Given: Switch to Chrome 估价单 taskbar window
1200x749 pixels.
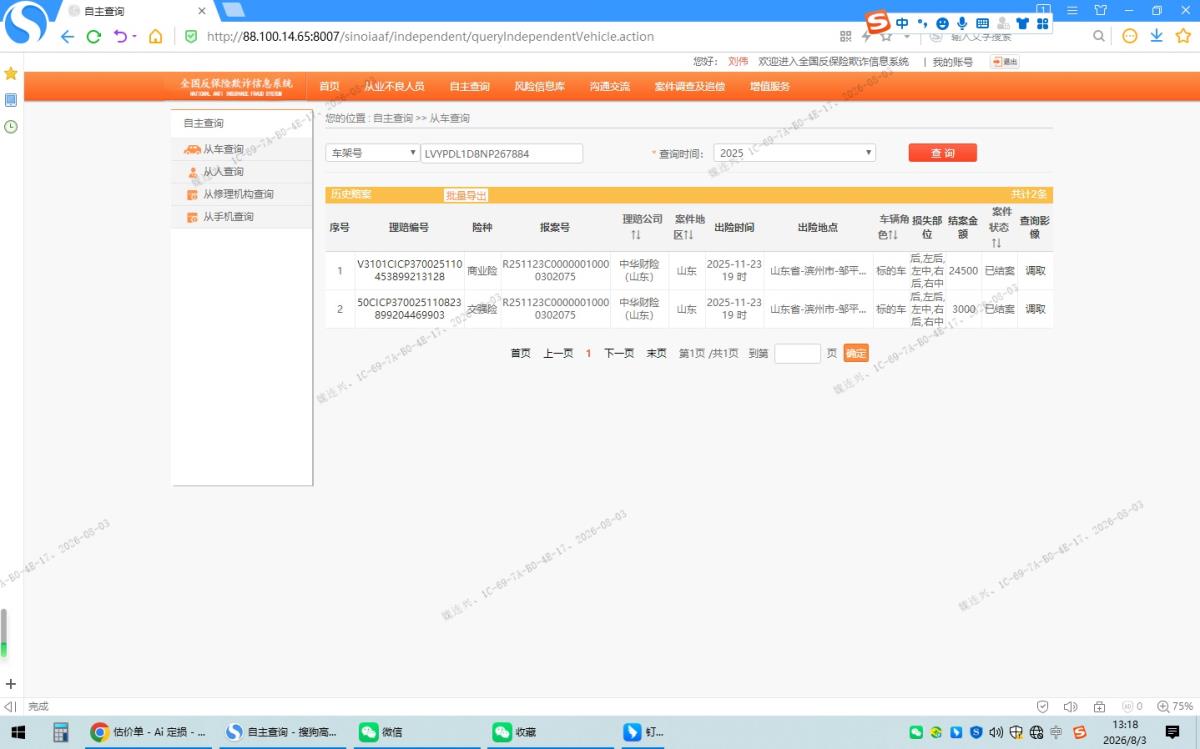Looking at the screenshot, I should [148, 732].
